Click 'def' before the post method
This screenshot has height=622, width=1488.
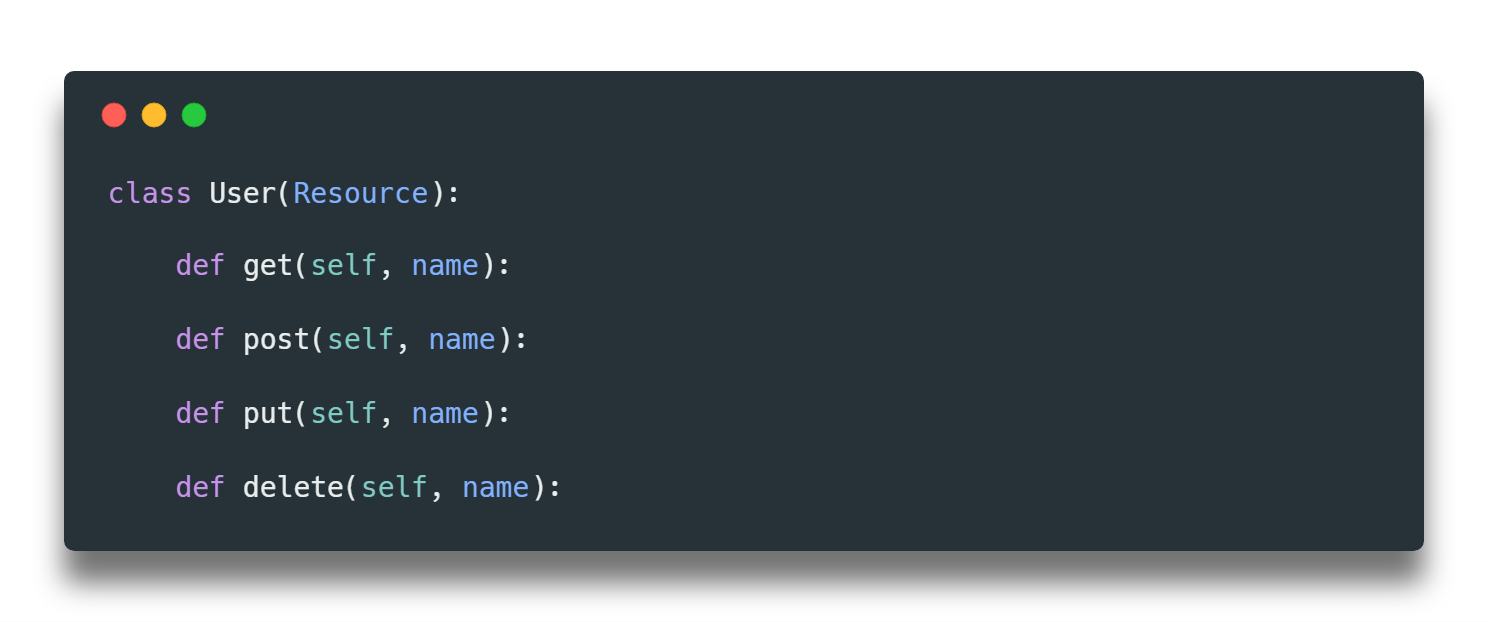point(200,340)
